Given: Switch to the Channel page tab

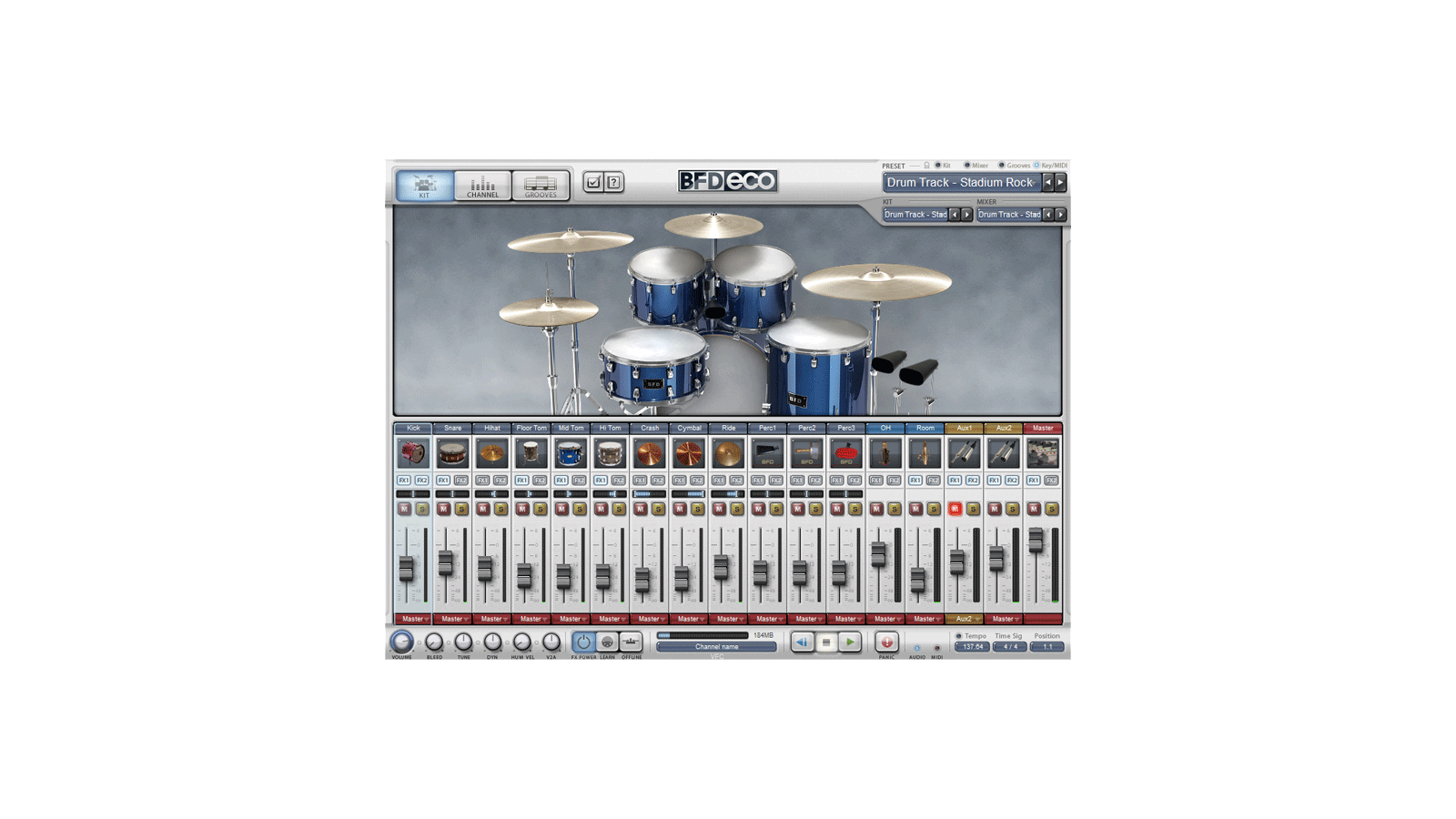Looking at the screenshot, I should point(482,185).
